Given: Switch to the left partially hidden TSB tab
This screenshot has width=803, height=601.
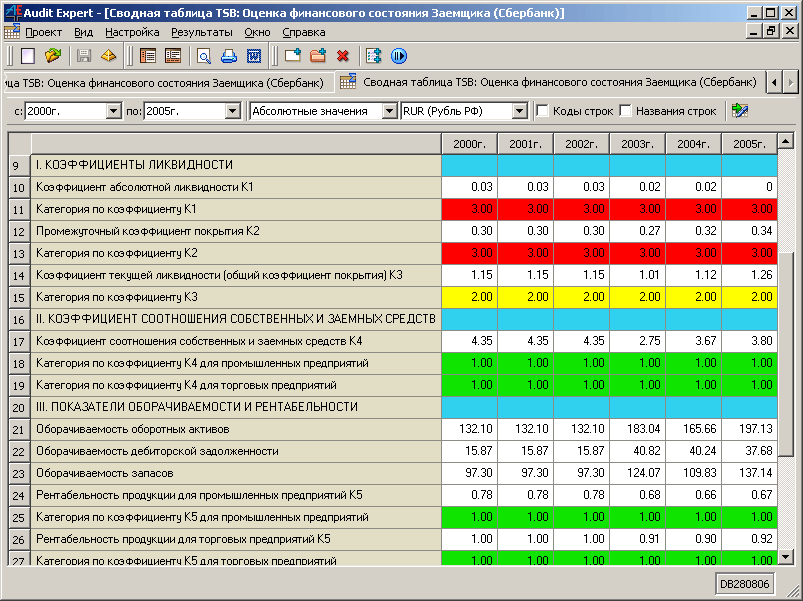Looking at the screenshot, I should point(165,81).
